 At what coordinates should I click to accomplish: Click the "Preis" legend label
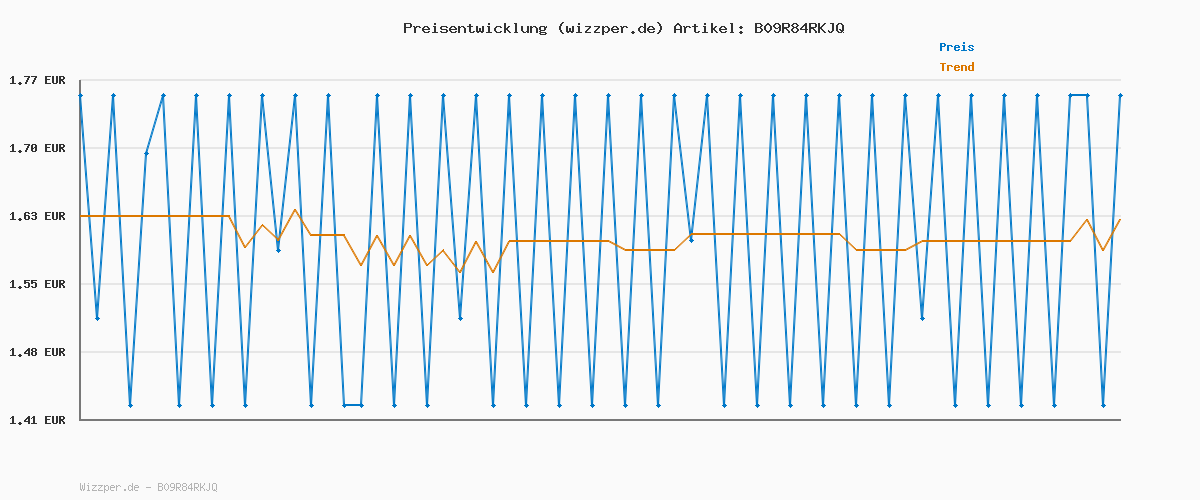pos(956,47)
